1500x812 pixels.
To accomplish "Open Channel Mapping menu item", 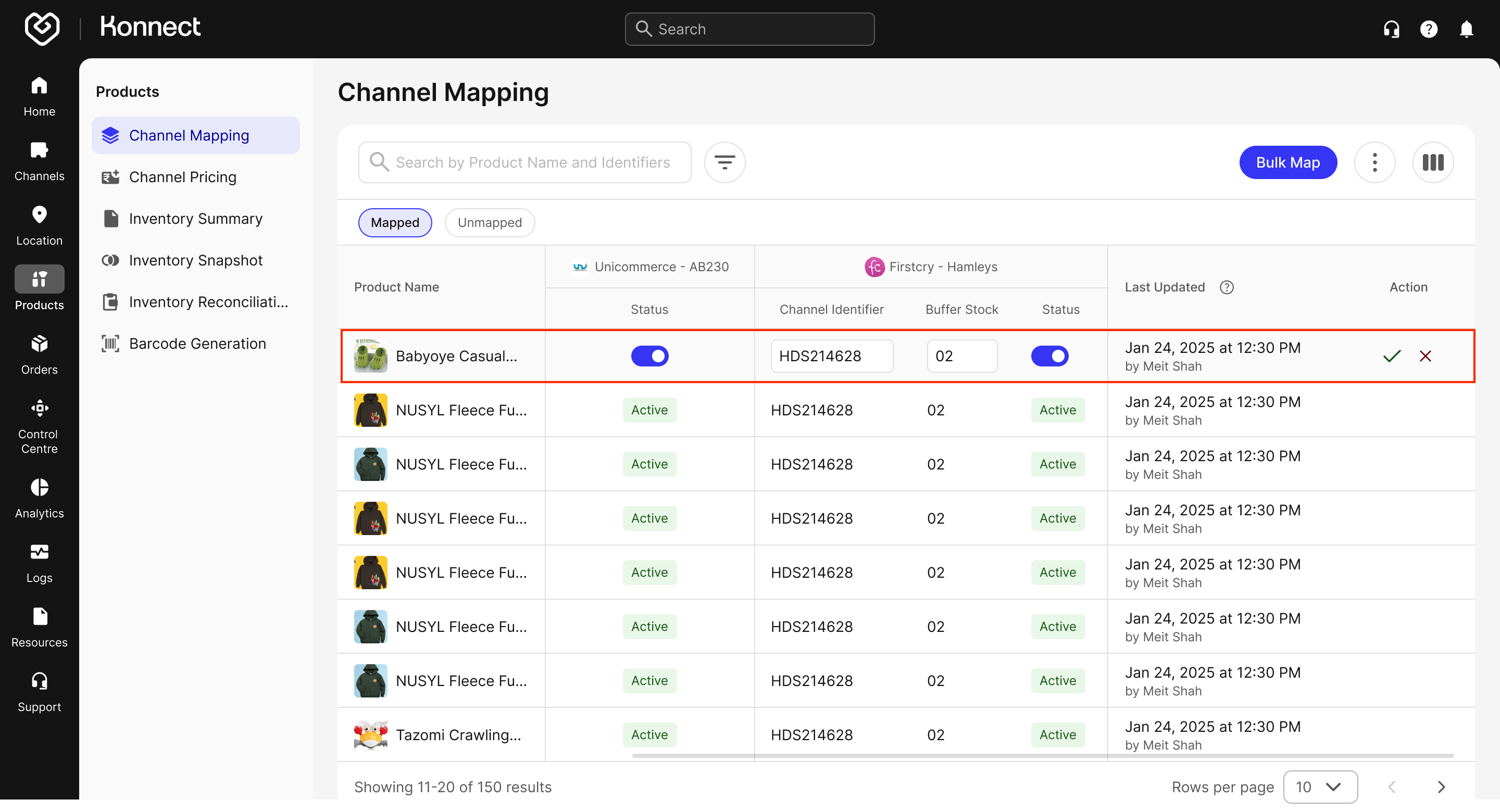I will tap(196, 136).
